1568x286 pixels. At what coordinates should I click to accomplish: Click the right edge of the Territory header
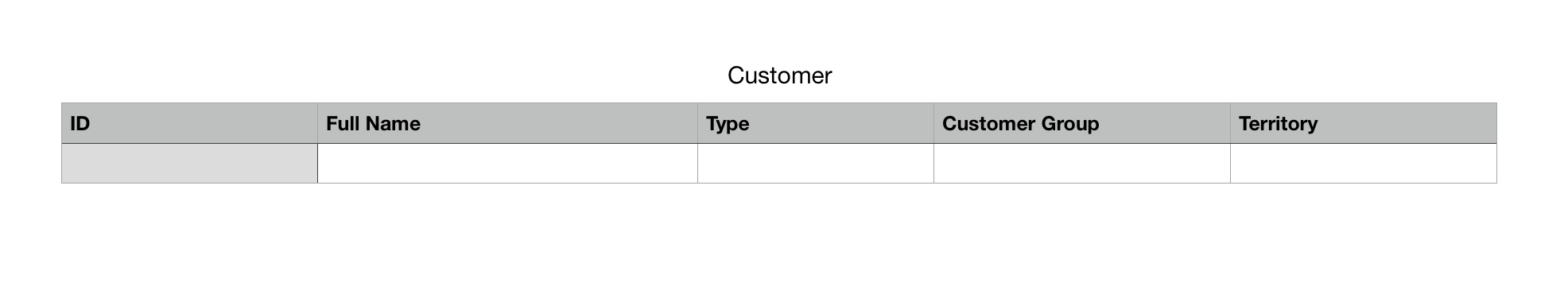point(1496,123)
